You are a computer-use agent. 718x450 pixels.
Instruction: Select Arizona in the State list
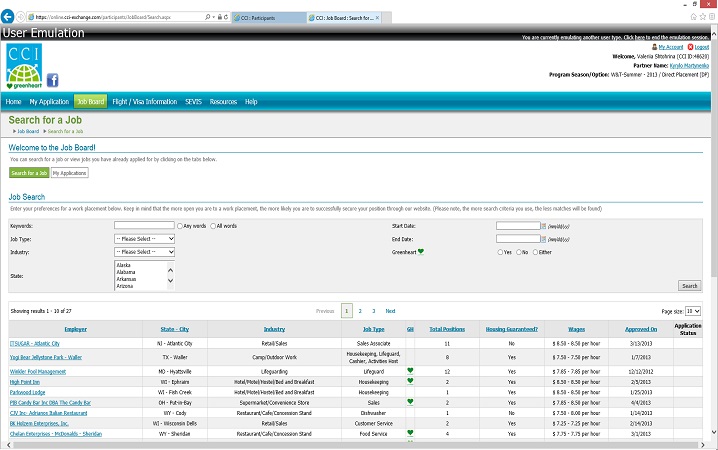tap(125, 286)
